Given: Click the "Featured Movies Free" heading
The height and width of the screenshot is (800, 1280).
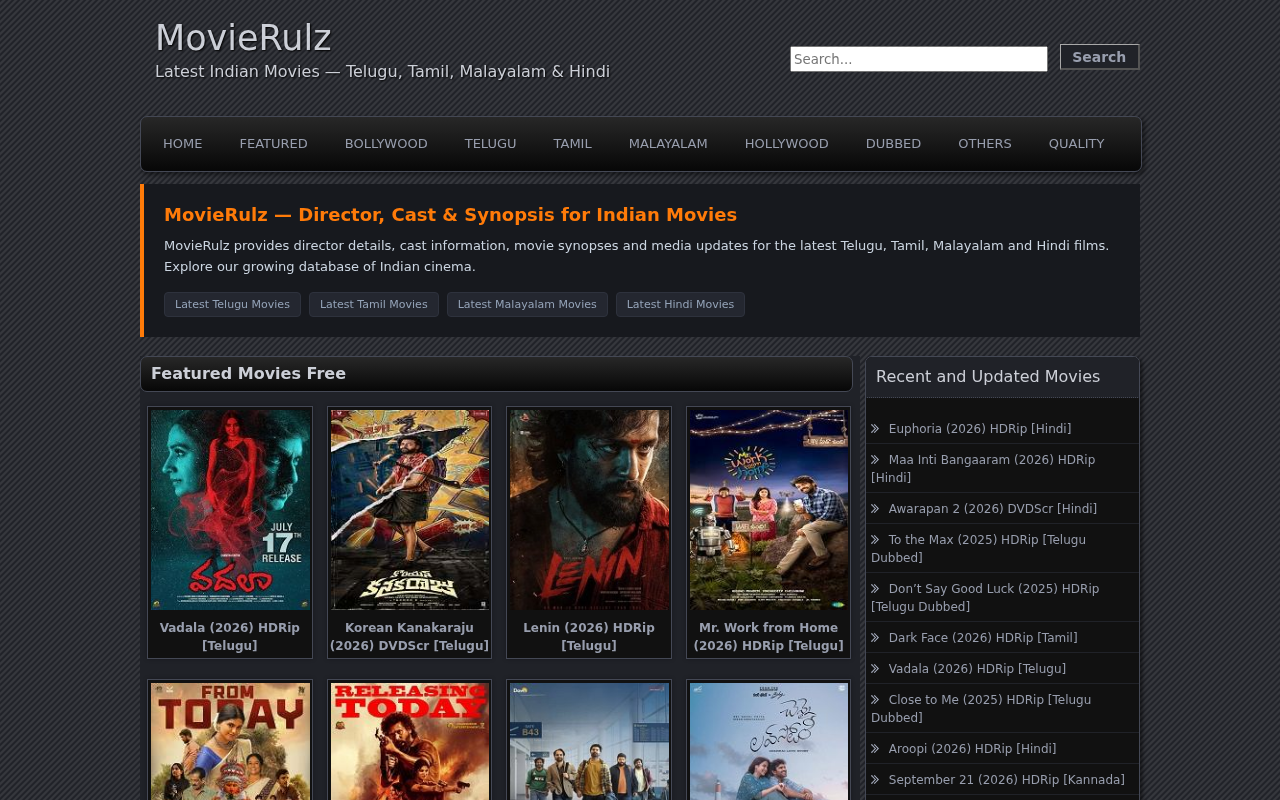Looking at the screenshot, I should (x=248, y=374).
